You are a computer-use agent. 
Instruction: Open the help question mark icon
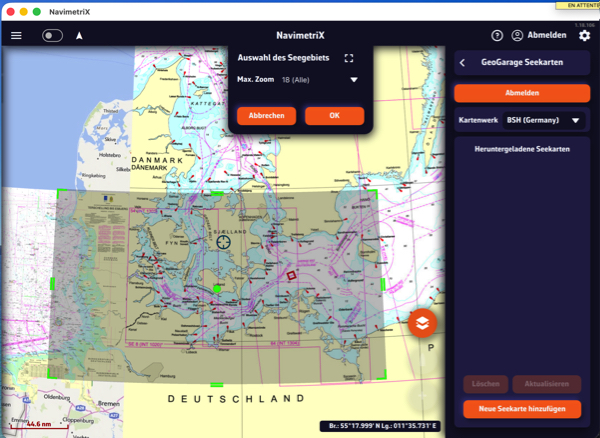497,36
